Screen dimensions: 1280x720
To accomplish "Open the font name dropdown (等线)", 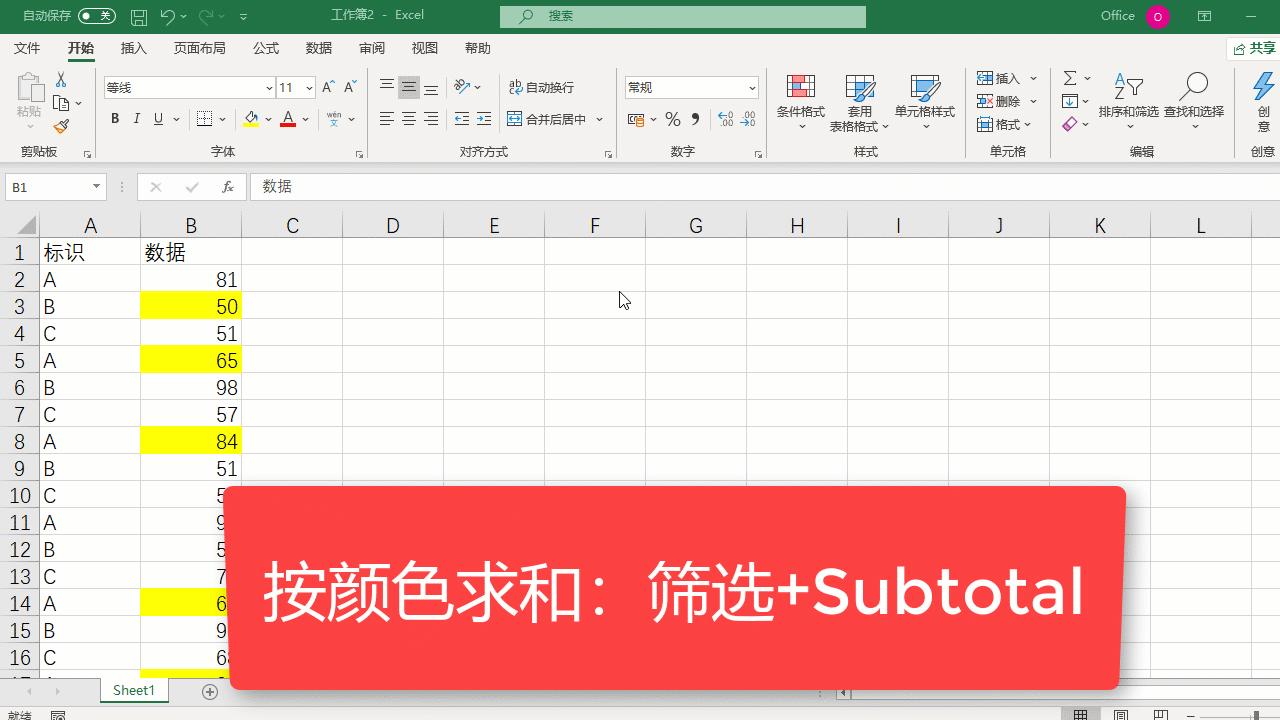I will point(269,88).
